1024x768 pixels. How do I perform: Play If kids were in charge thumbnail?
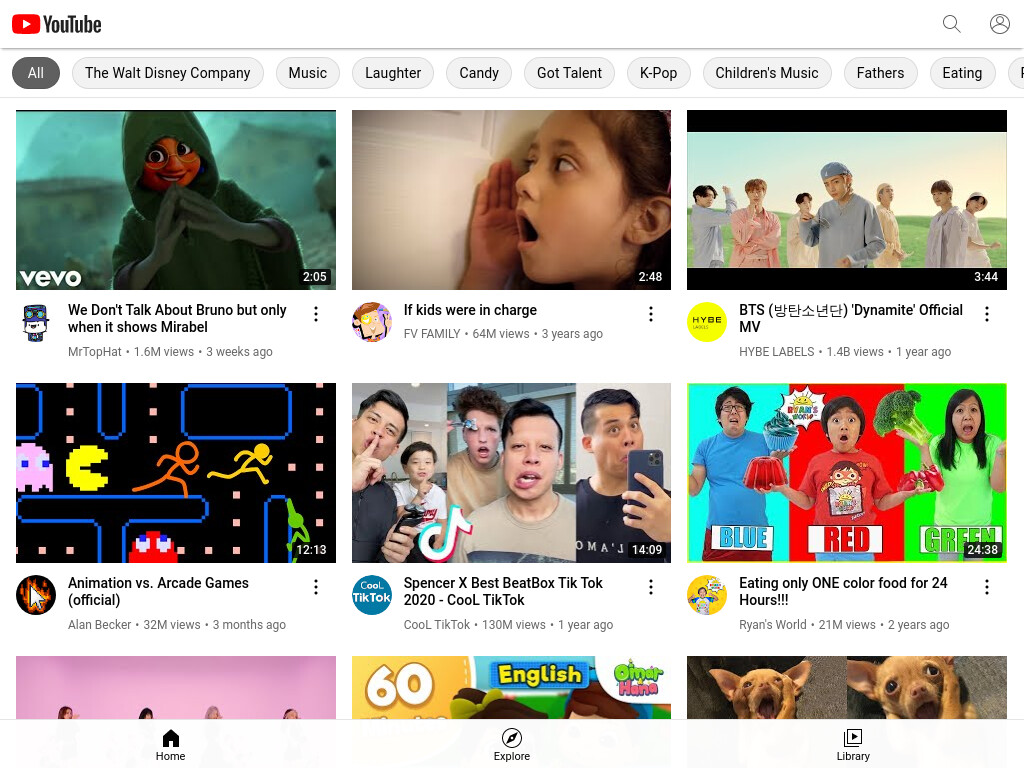pos(511,200)
